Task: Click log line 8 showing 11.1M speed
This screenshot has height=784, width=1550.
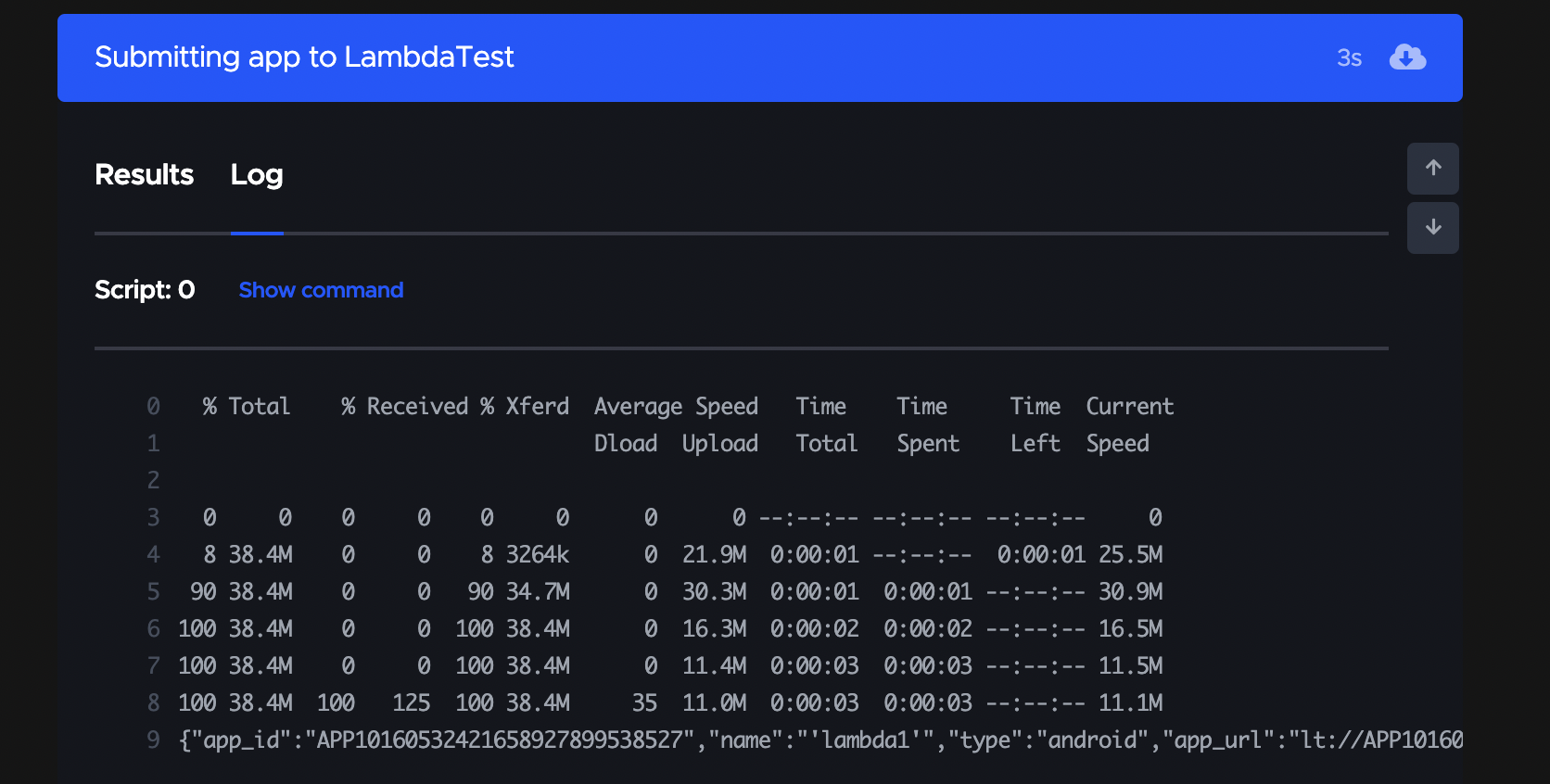Action: point(654,702)
